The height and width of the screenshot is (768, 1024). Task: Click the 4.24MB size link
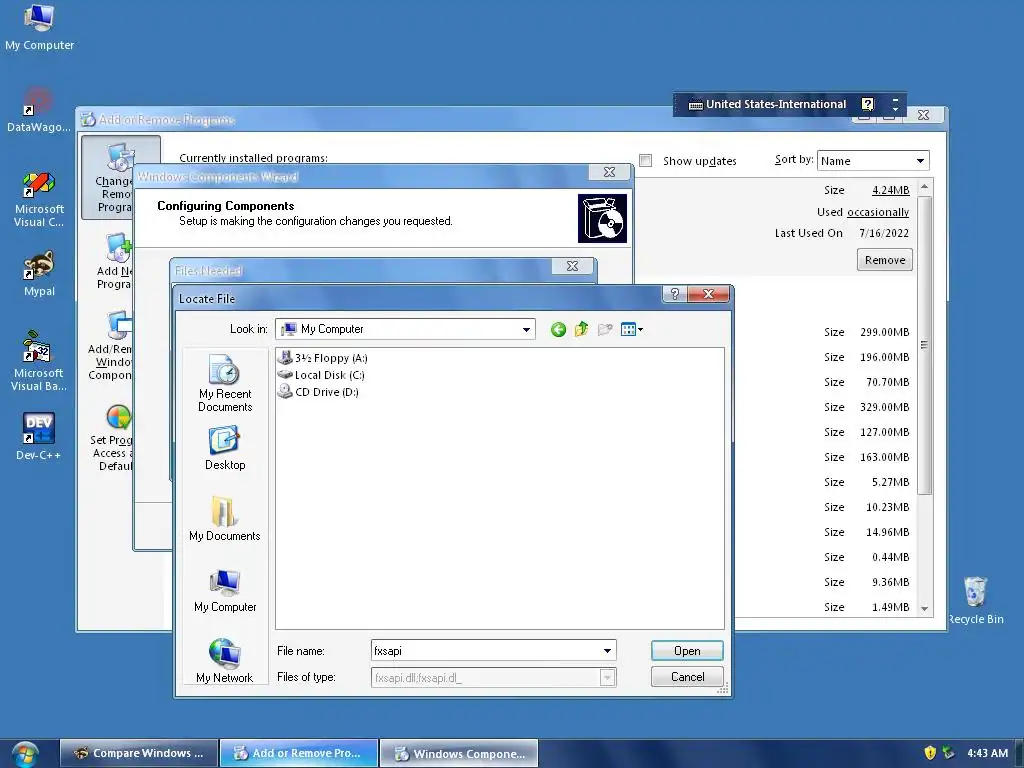pyautogui.click(x=891, y=190)
